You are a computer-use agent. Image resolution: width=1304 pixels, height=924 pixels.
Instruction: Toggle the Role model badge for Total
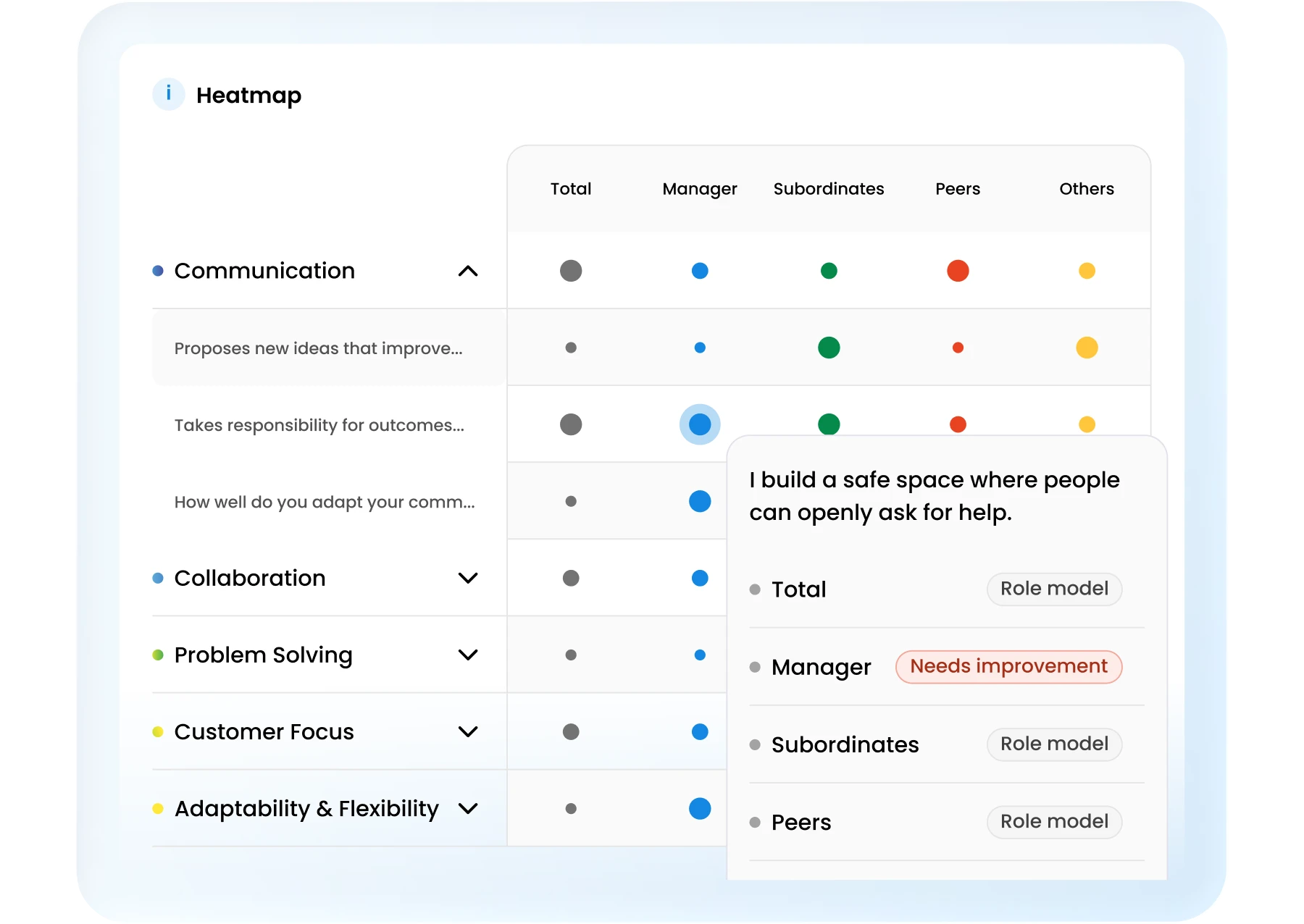(1054, 589)
